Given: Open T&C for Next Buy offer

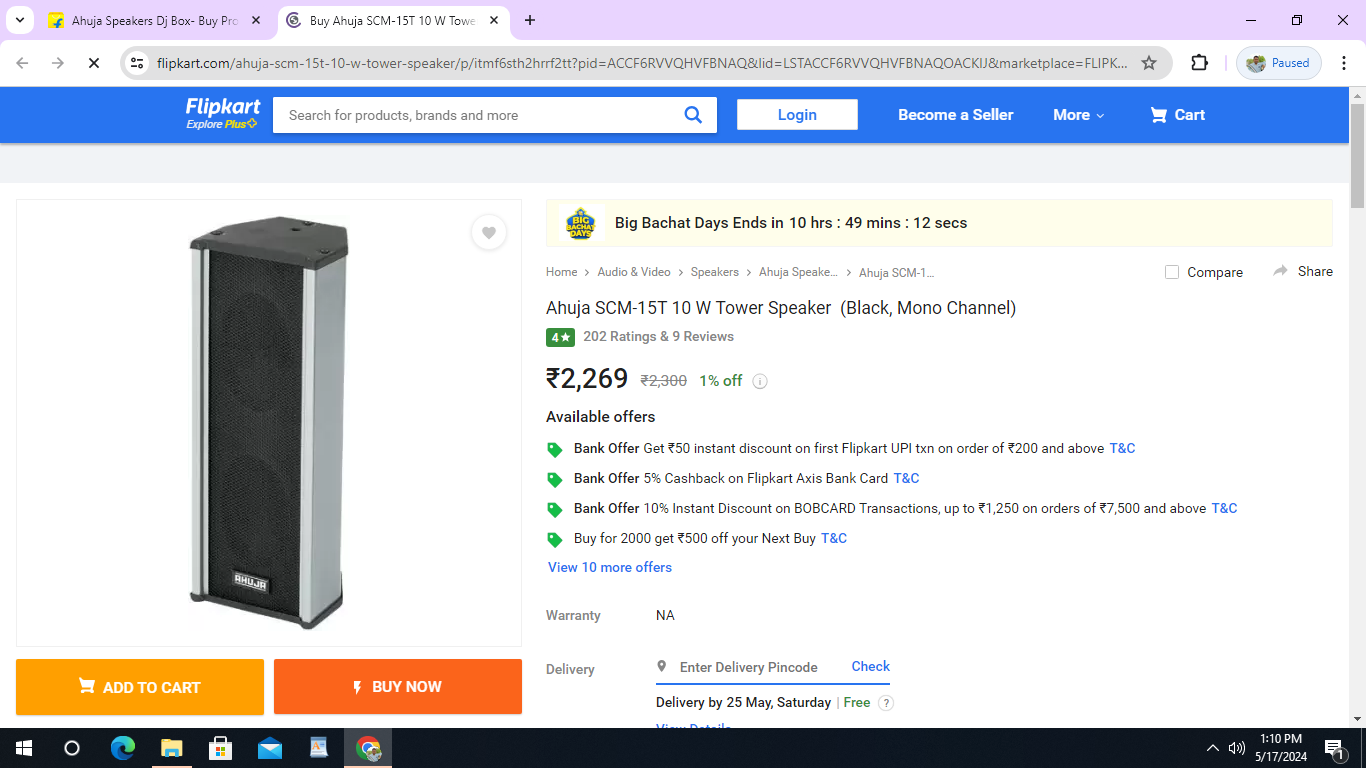Looking at the screenshot, I should tap(834, 538).
